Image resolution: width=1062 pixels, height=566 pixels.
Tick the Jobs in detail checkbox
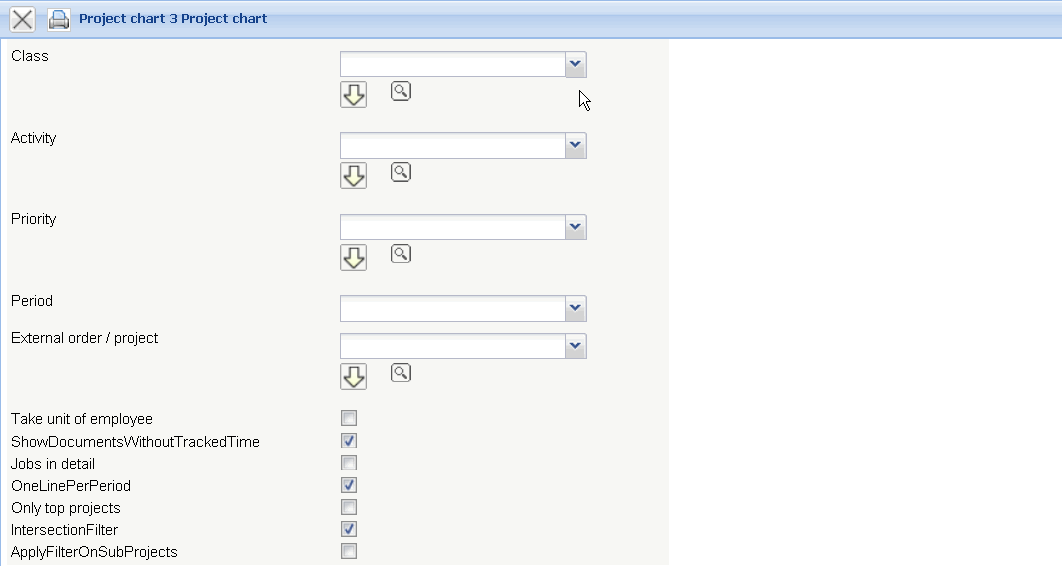coord(349,463)
